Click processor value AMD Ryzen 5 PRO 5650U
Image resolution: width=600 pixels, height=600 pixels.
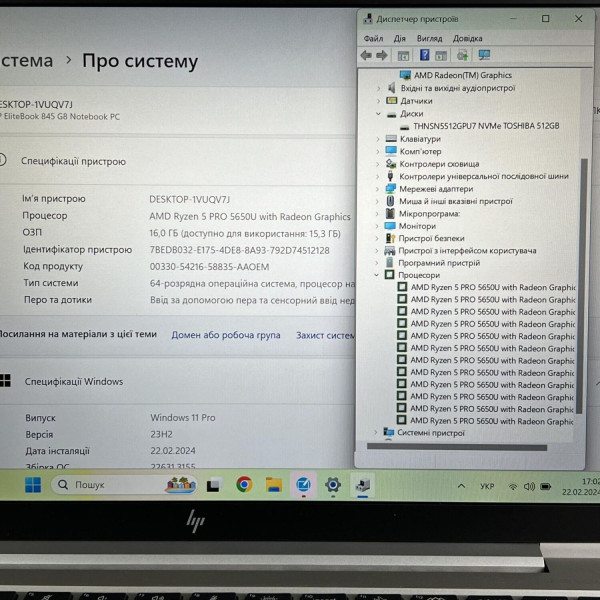pos(249,217)
